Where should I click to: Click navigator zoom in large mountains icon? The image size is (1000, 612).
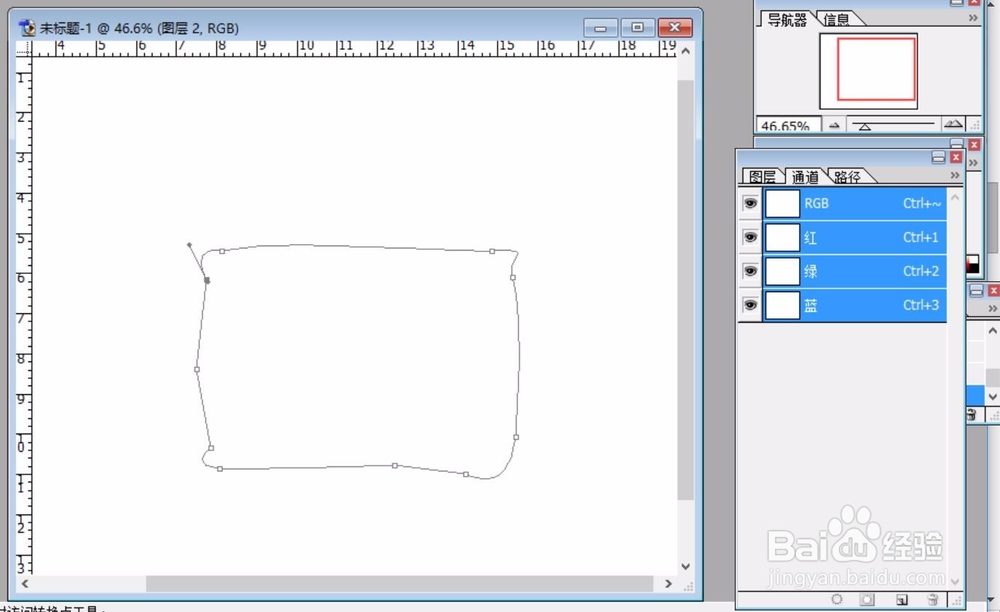point(953,124)
